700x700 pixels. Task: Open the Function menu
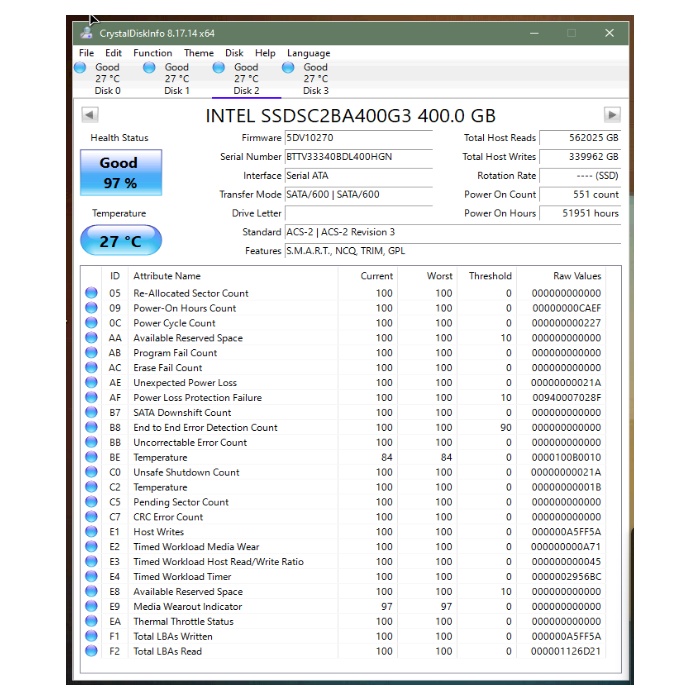[x=152, y=53]
